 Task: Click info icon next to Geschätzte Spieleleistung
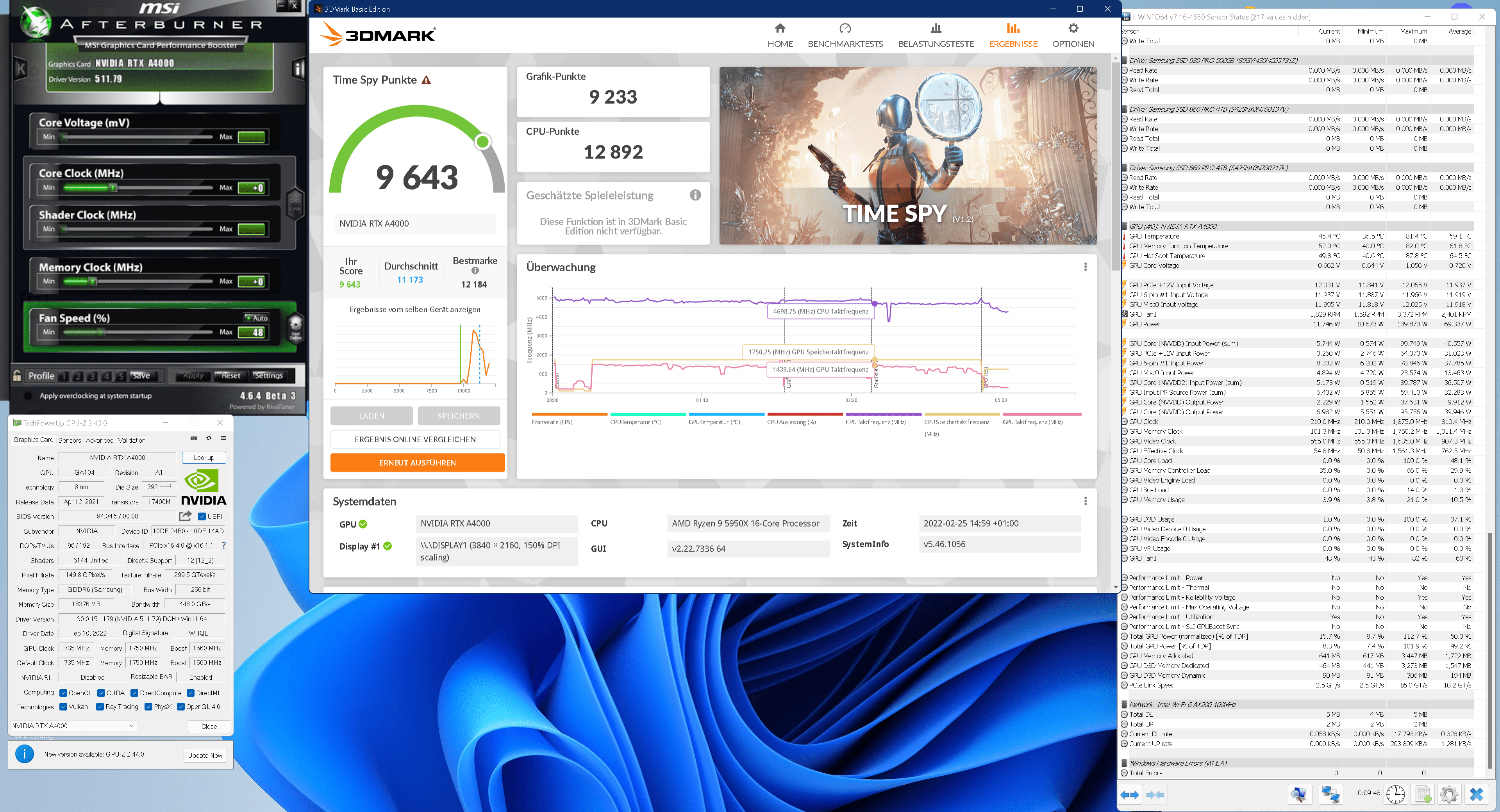[695, 195]
